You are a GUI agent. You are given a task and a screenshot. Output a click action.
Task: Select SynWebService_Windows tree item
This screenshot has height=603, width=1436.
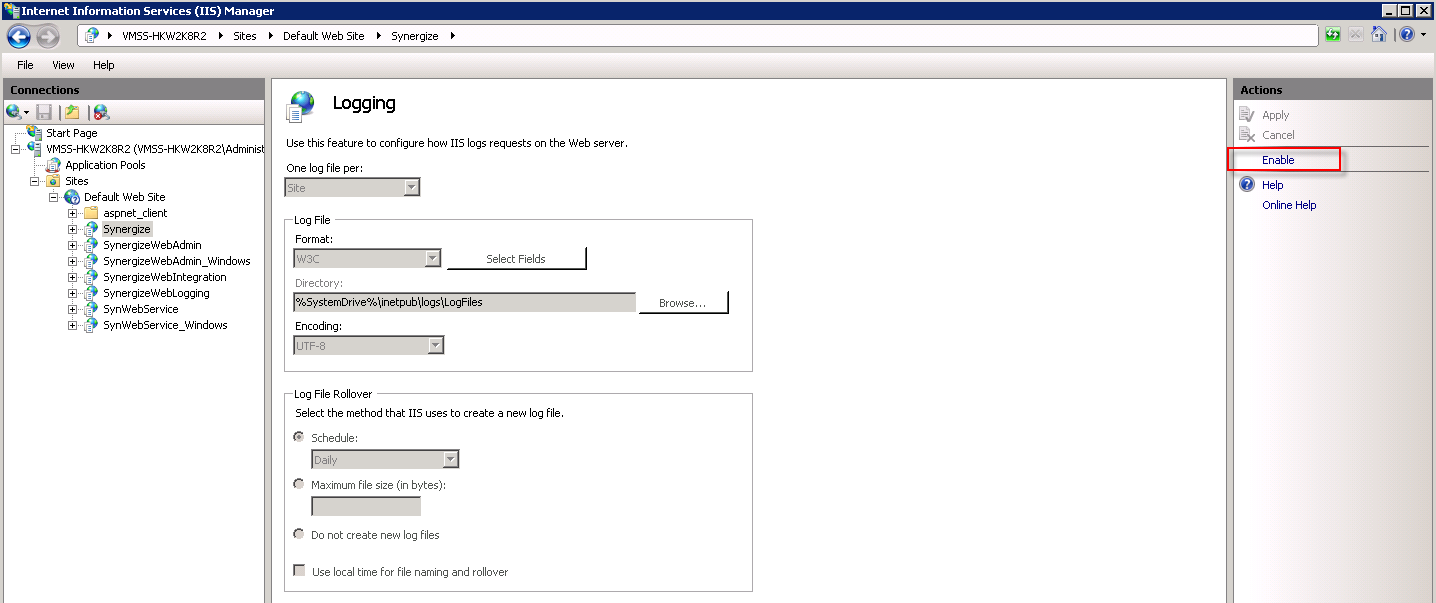[165, 325]
